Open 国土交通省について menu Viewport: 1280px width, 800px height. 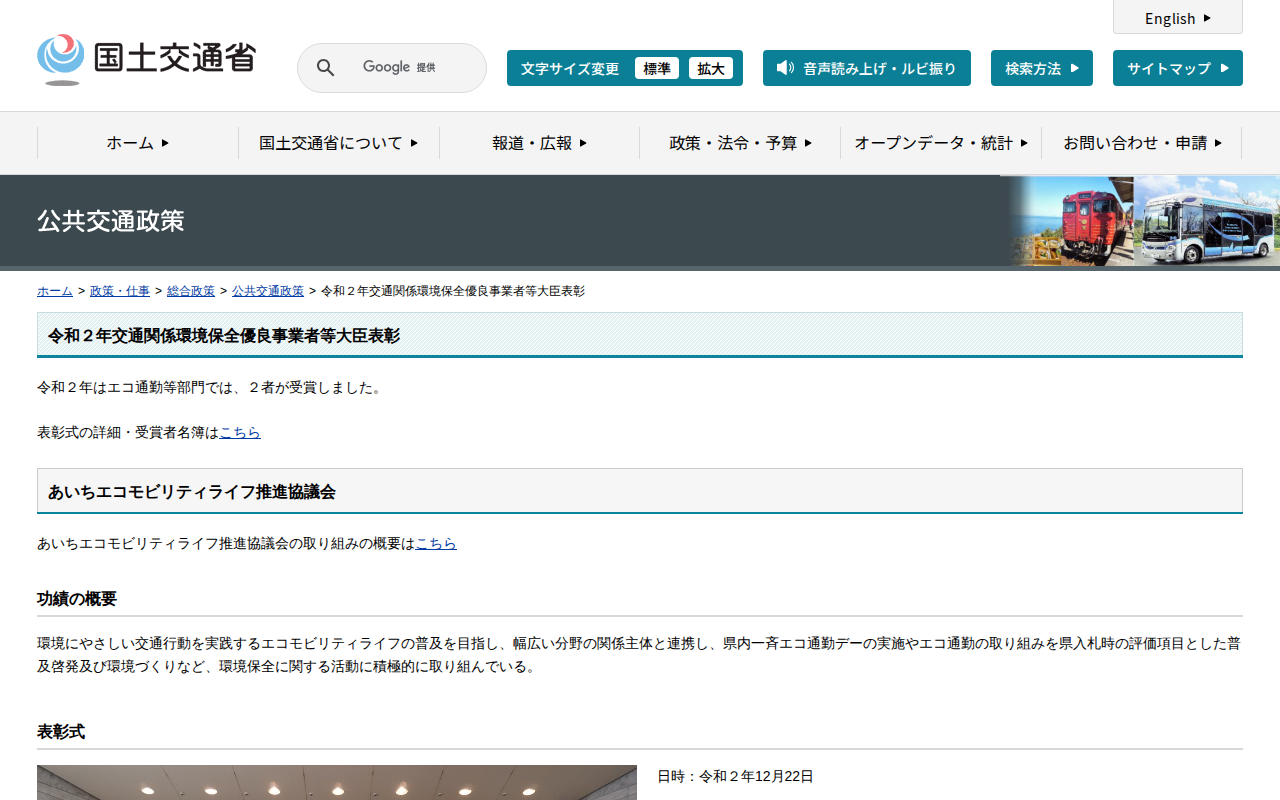click(x=339, y=143)
